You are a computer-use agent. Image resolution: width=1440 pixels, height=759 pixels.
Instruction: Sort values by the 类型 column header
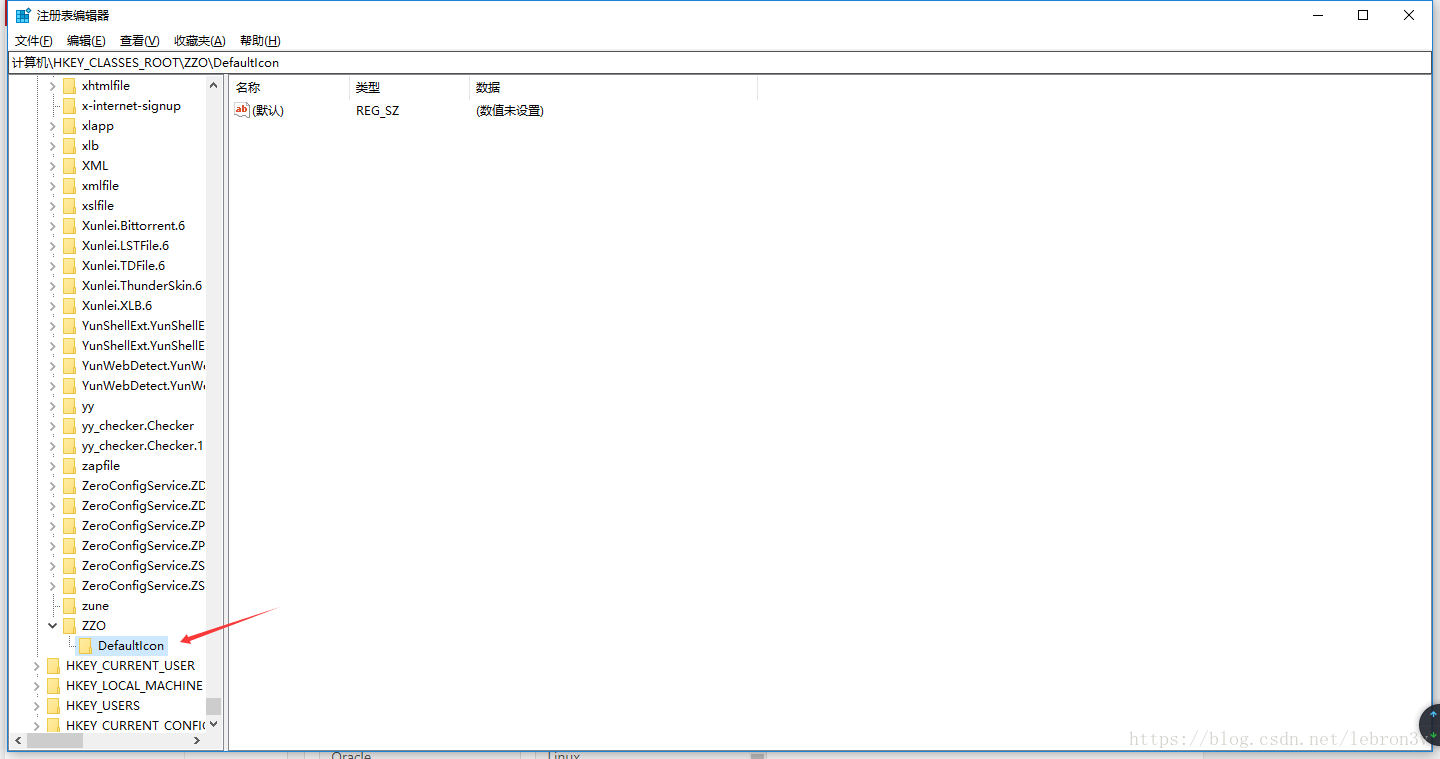(x=368, y=87)
